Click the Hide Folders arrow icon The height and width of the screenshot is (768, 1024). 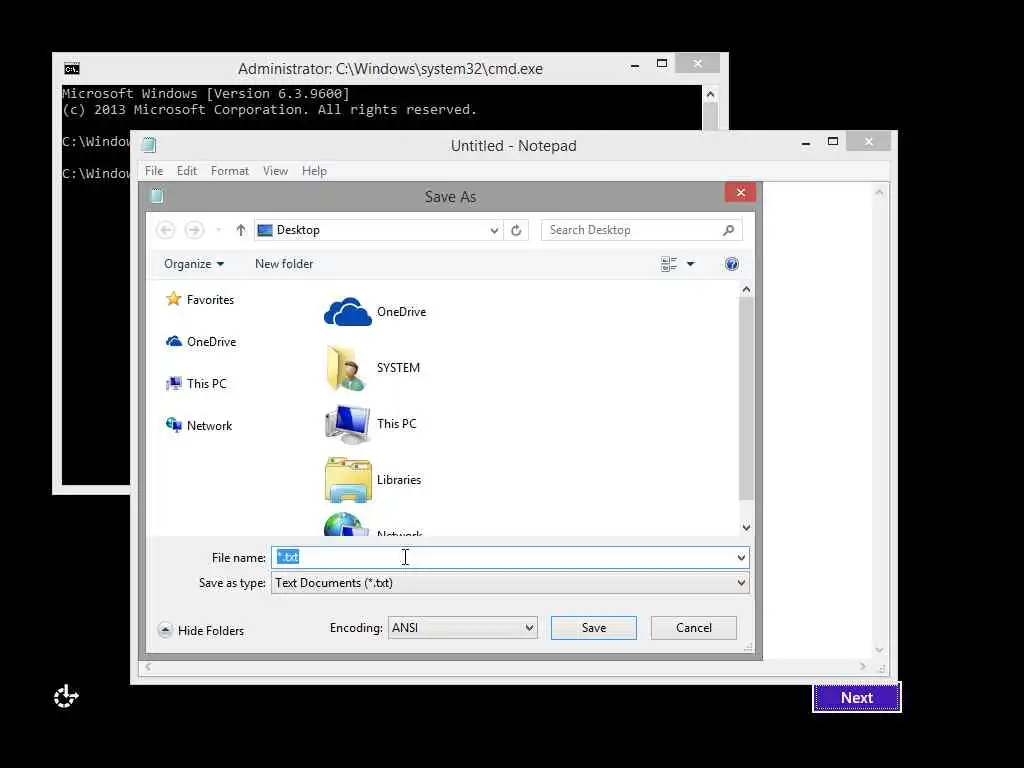[x=165, y=630]
